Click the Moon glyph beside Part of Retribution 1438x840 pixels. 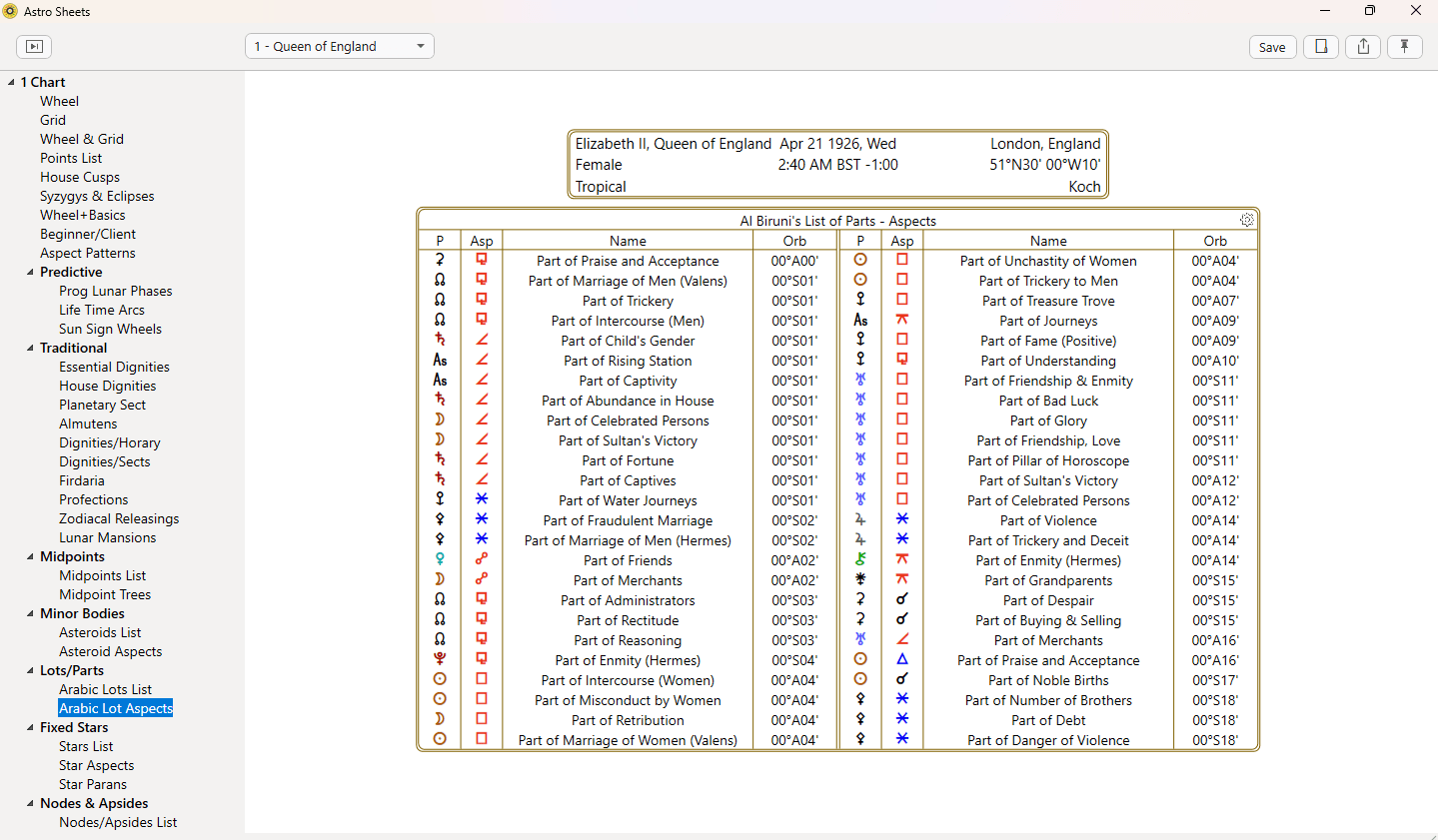pyautogui.click(x=440, y=719)
